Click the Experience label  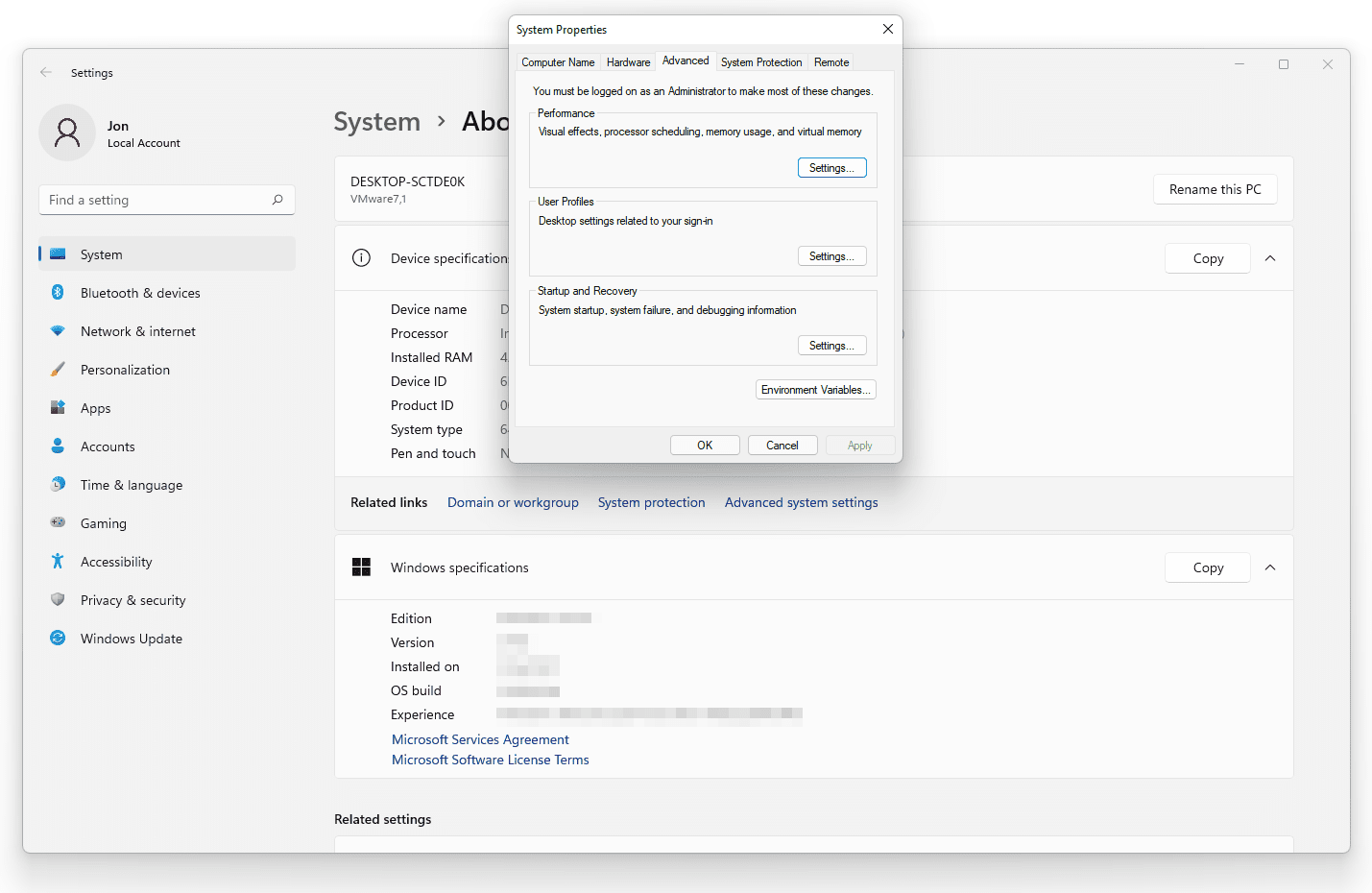point(422,714)
